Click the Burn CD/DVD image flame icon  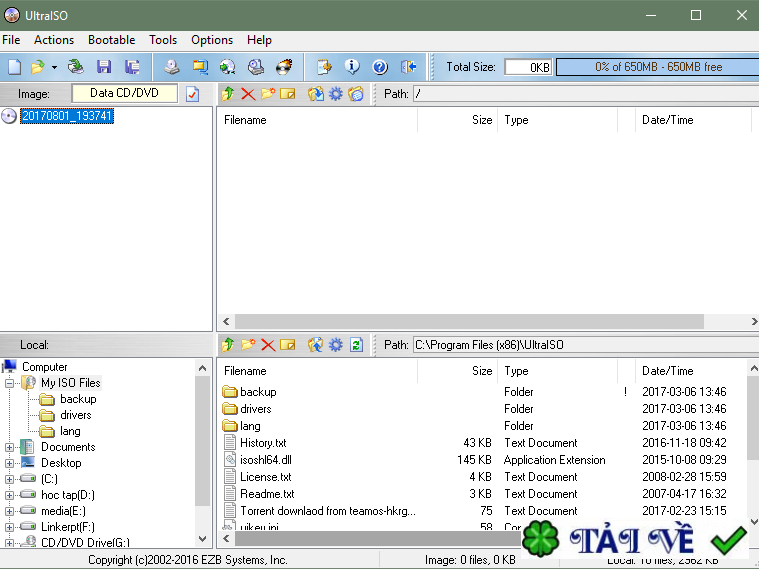(x=284, y=67)
